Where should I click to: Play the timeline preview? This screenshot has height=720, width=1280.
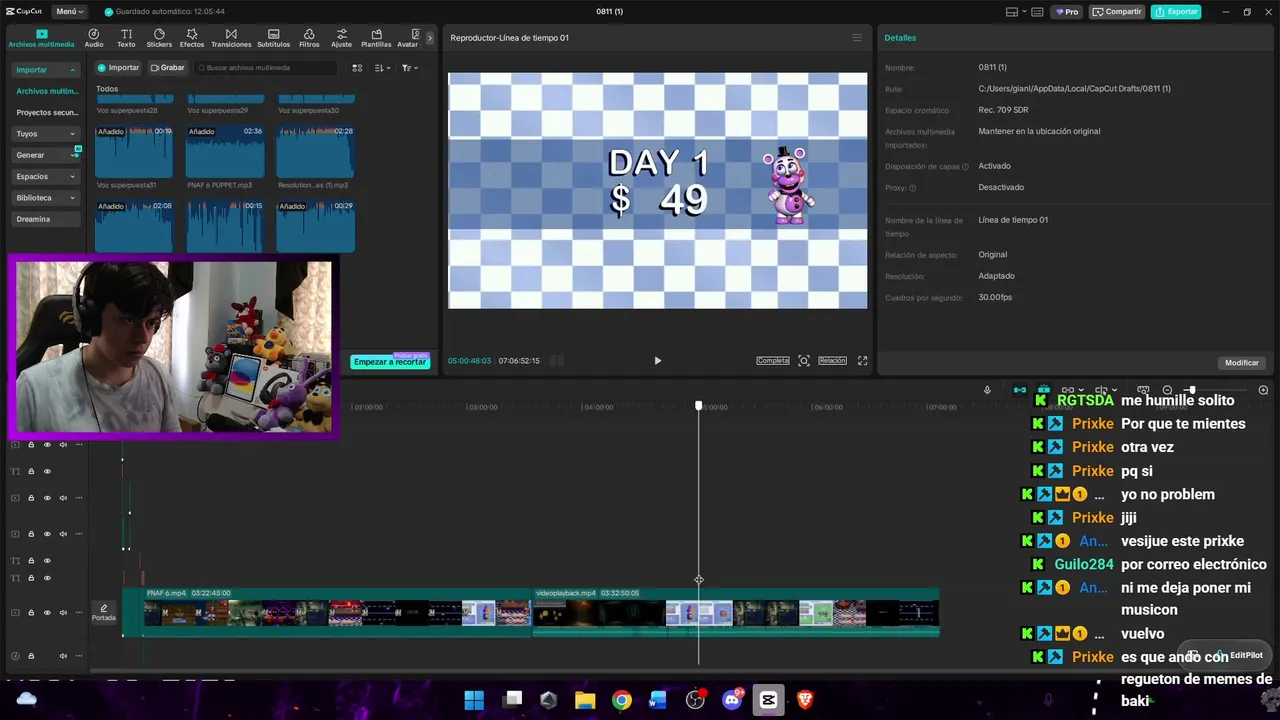click(657, 361)
